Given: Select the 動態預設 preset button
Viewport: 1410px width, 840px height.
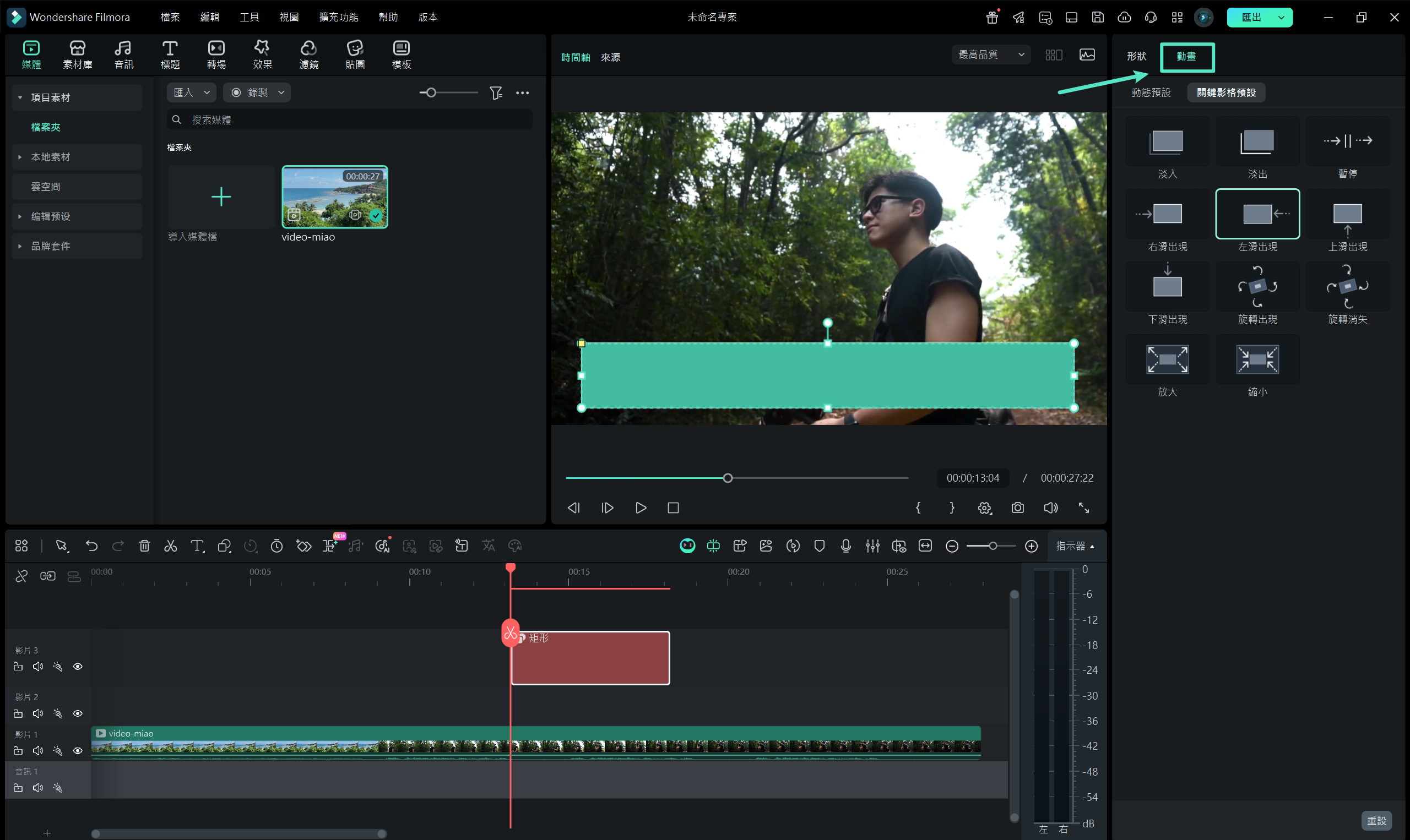Looking at the screenshot, I should [x=1151, y=92].
